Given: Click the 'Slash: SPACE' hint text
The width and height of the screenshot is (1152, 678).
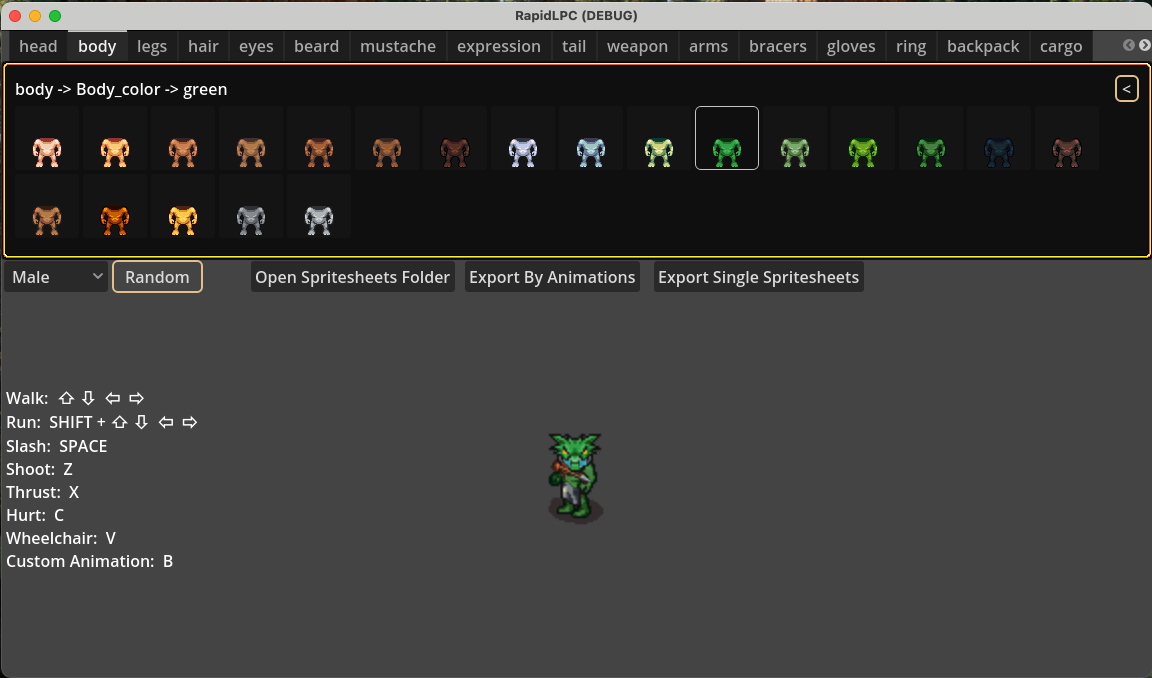Looking at the screenshot, I should 57,447.
